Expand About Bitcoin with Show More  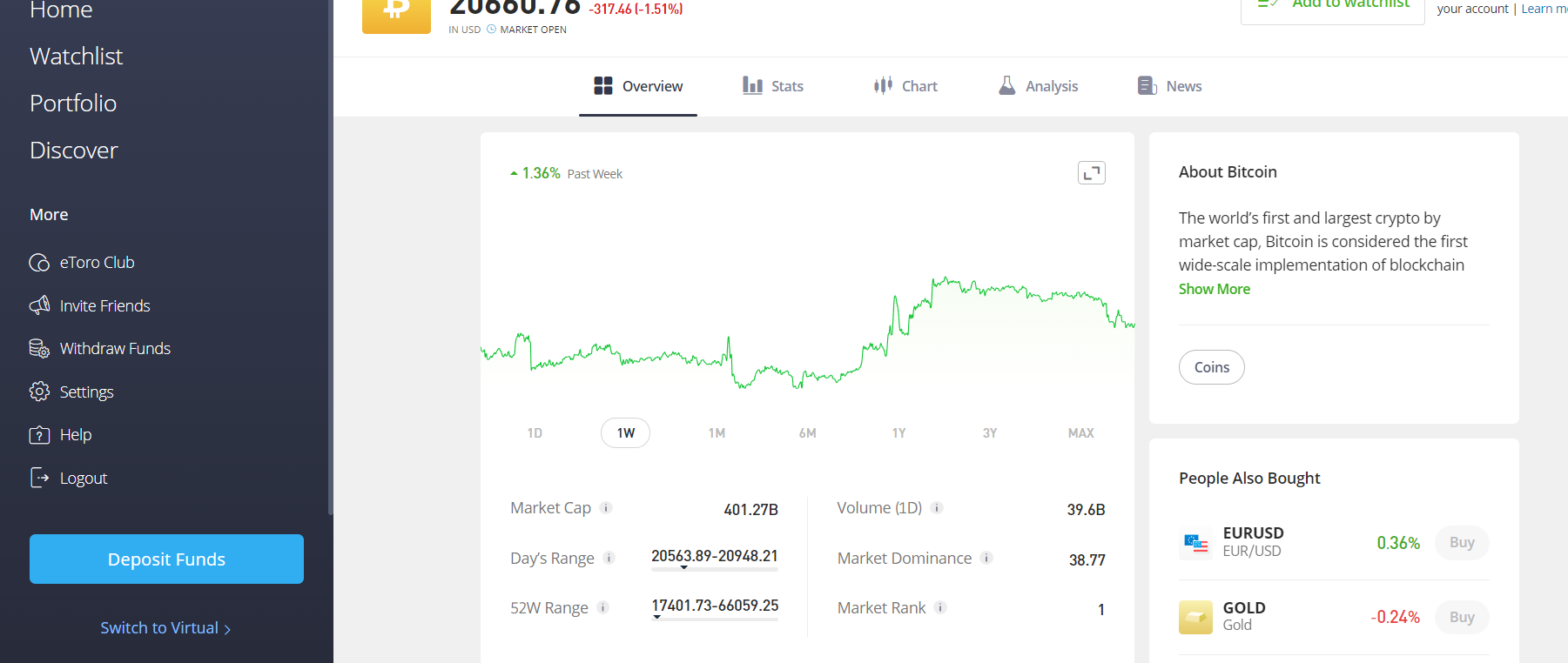[1215, 289]
